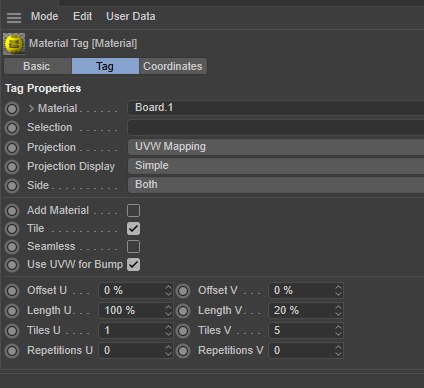Toggle animation dot beside Selection
The width and height of the screenshot is (424, 388).
(12, 128)
